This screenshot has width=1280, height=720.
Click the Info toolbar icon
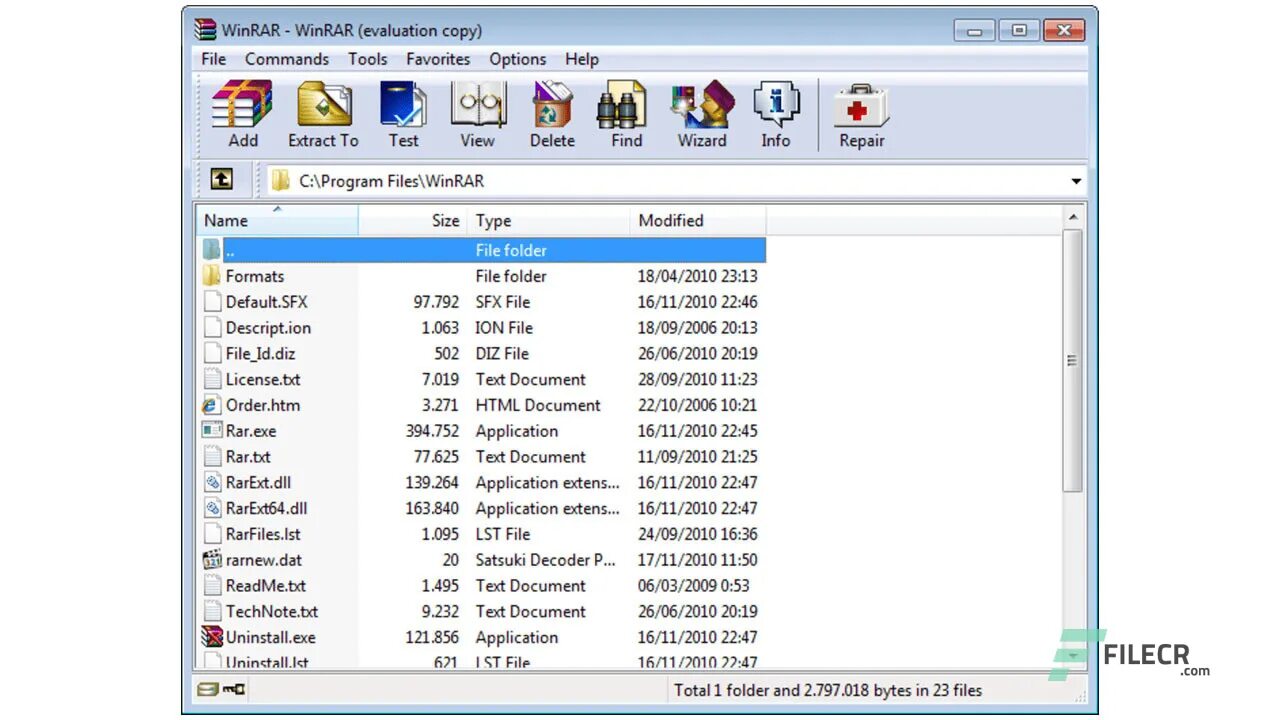776,104
